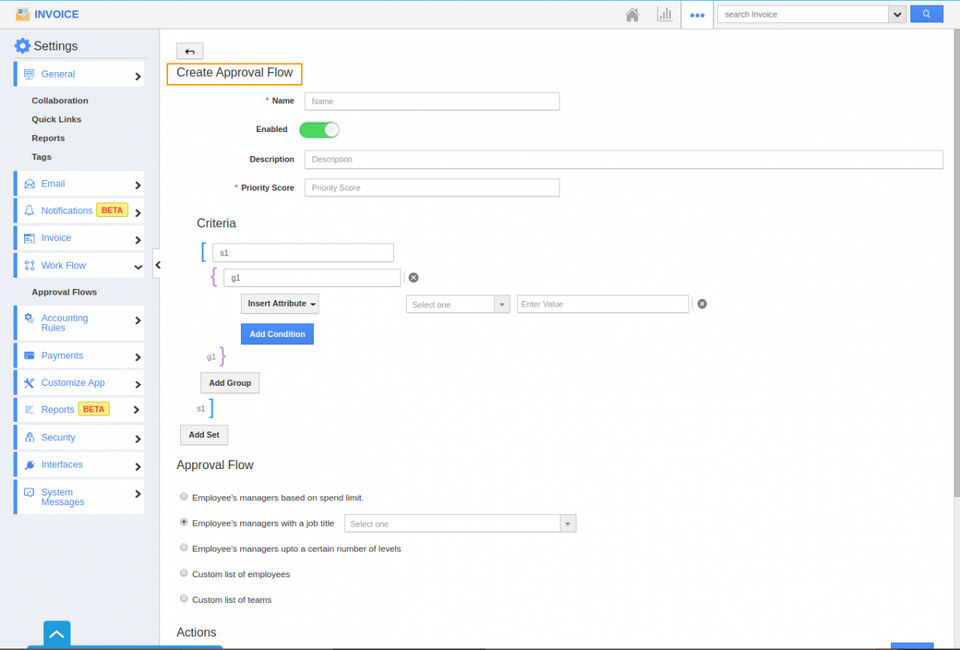The height and width of the screenshot is (650, 960).
Task: Toggle the Enabled switch off
Action: pyautogui.click(x=319, y=129)
